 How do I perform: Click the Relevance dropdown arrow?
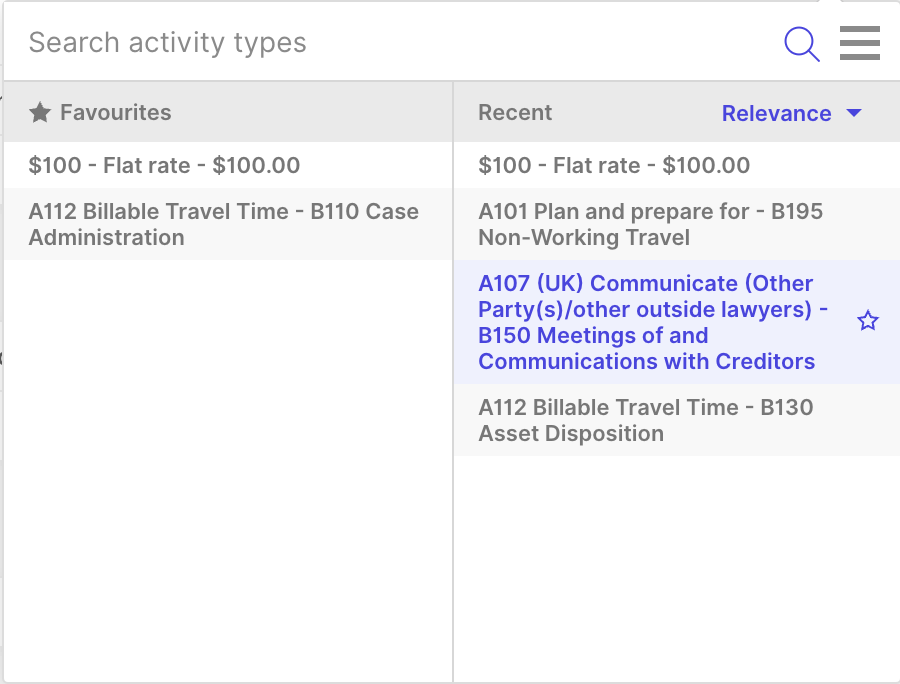[x=854, y=113]
